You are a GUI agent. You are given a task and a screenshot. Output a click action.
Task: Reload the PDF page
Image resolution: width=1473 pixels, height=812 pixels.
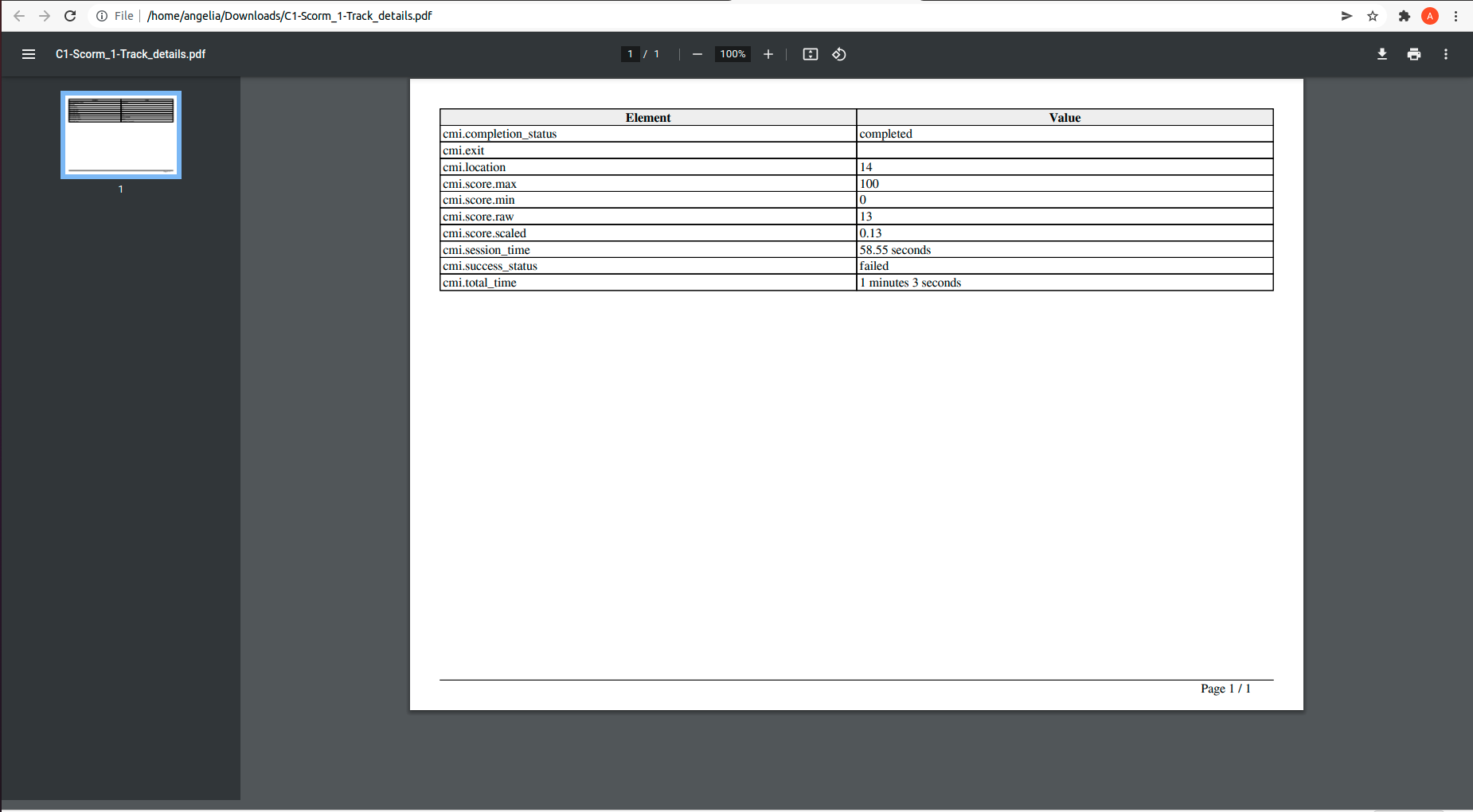(70, 16)
